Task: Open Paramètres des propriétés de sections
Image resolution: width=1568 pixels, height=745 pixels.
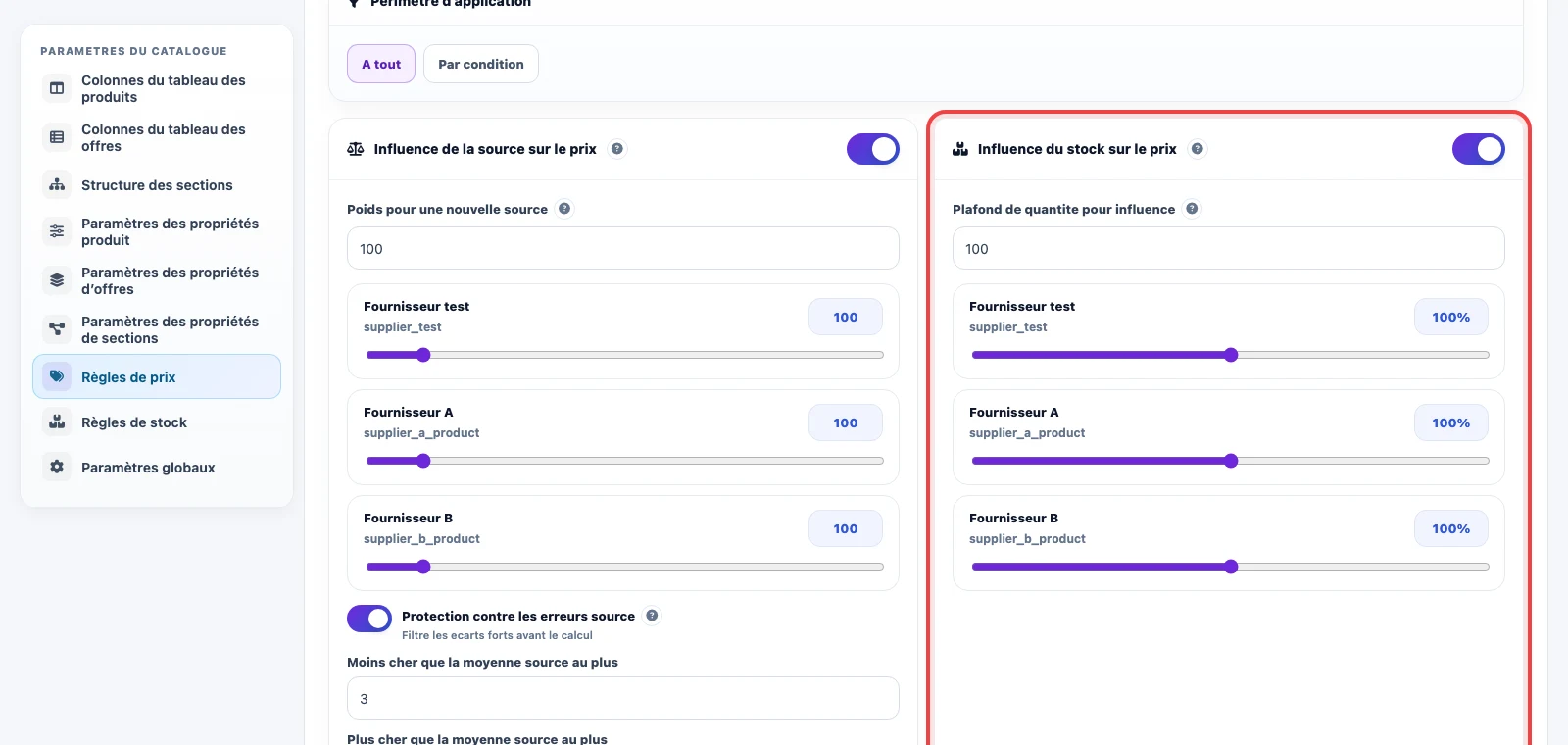Action: click(x=157, y=329)
